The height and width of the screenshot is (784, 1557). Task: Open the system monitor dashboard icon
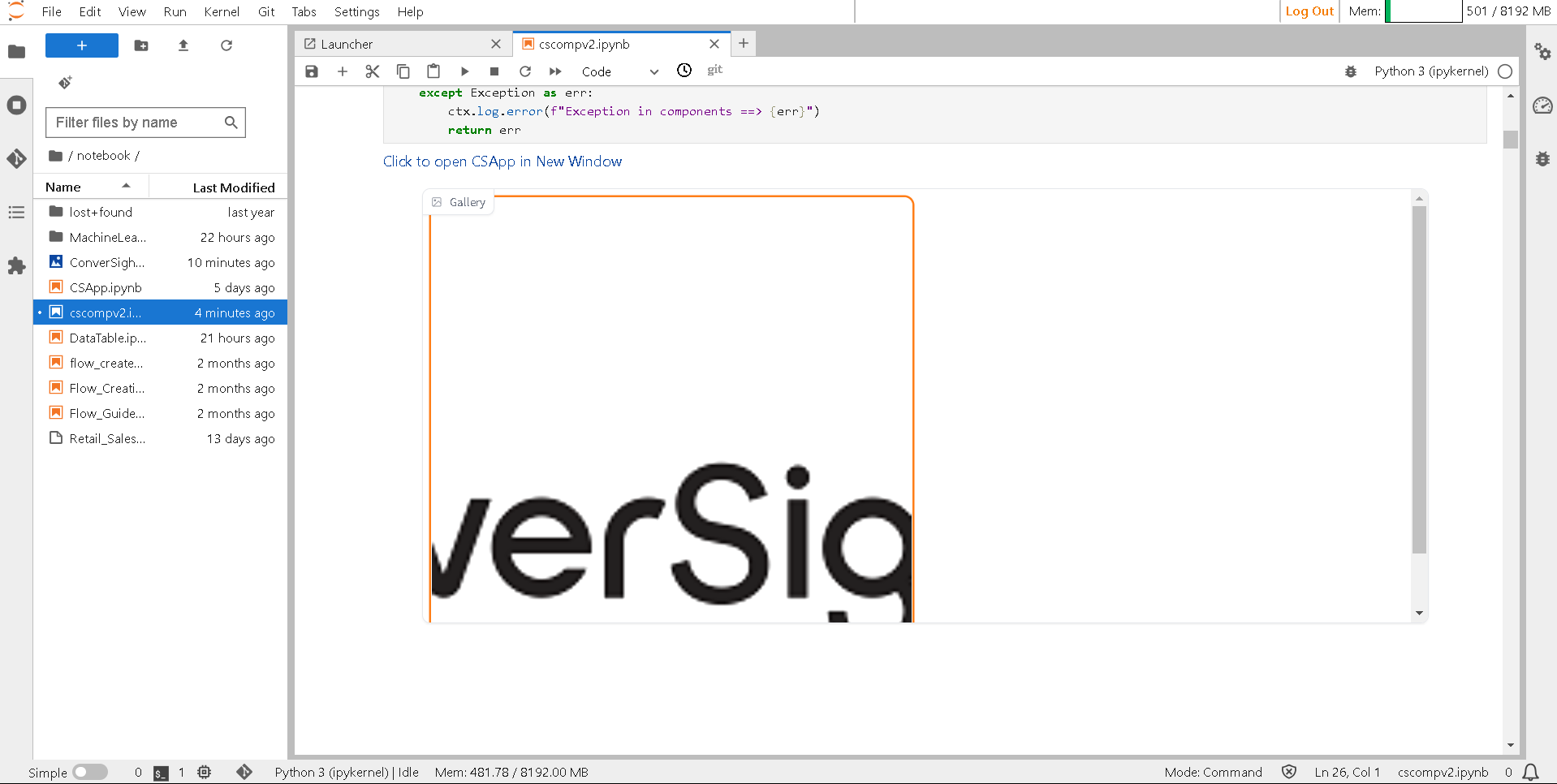pyautogui.click(x=1543, y=106)
